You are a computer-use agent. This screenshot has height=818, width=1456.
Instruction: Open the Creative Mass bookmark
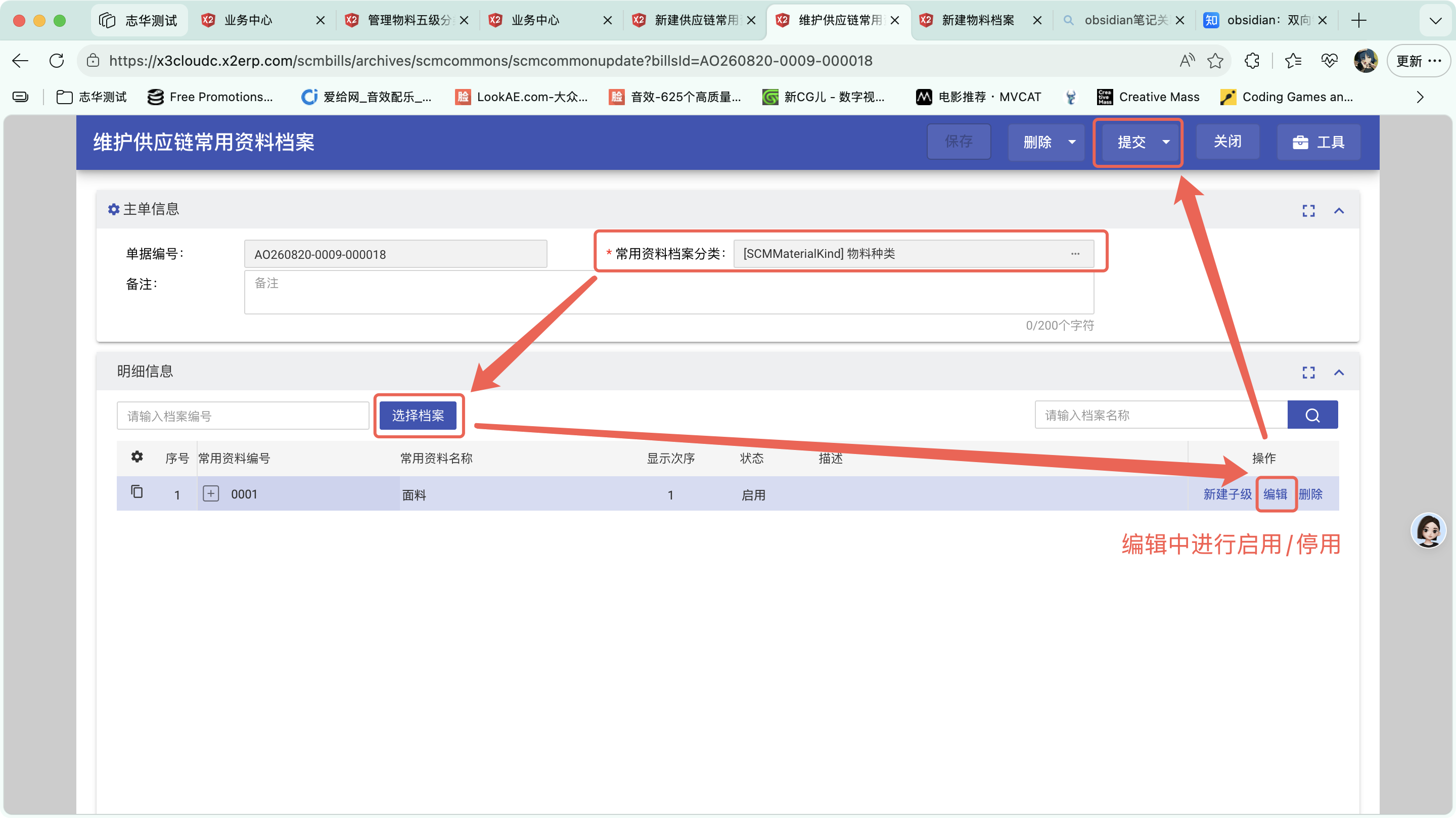click(x=1148, y=97)
